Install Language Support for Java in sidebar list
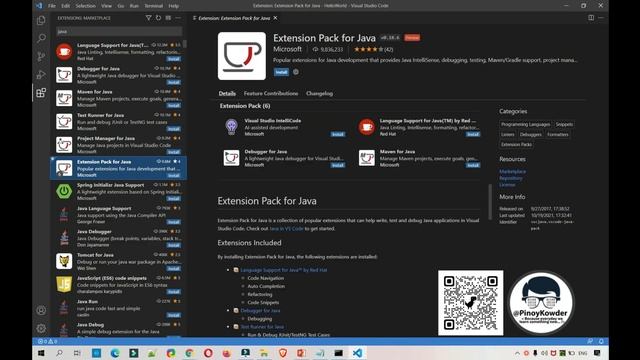Viewport: 640px width, 360px height. [x=173, y=59]
